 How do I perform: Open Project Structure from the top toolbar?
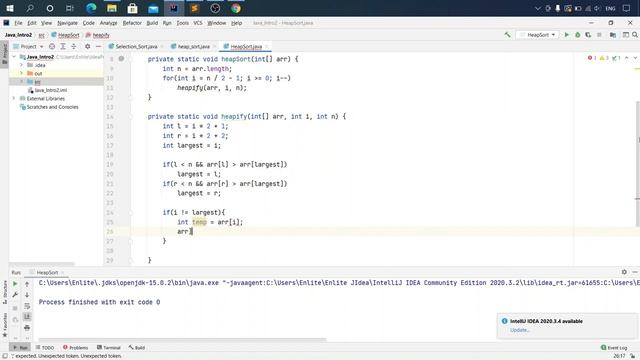pyautogui.click(x=613, y=35)
